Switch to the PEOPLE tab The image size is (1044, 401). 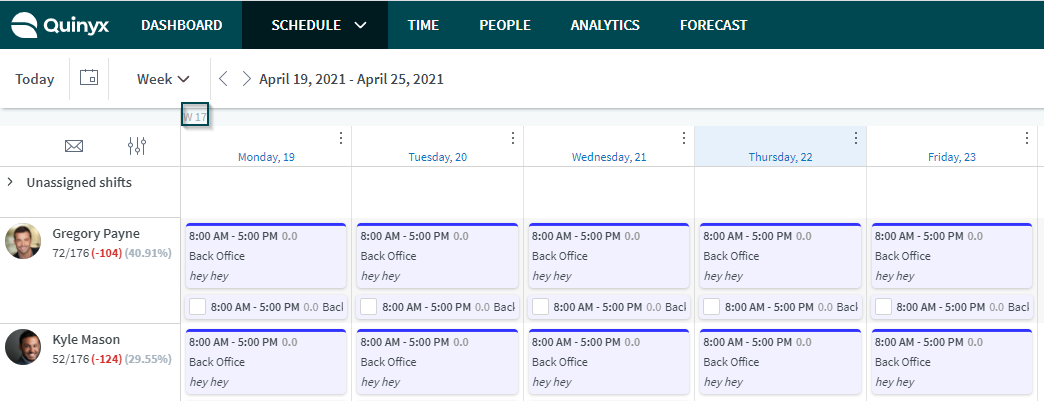505,25
